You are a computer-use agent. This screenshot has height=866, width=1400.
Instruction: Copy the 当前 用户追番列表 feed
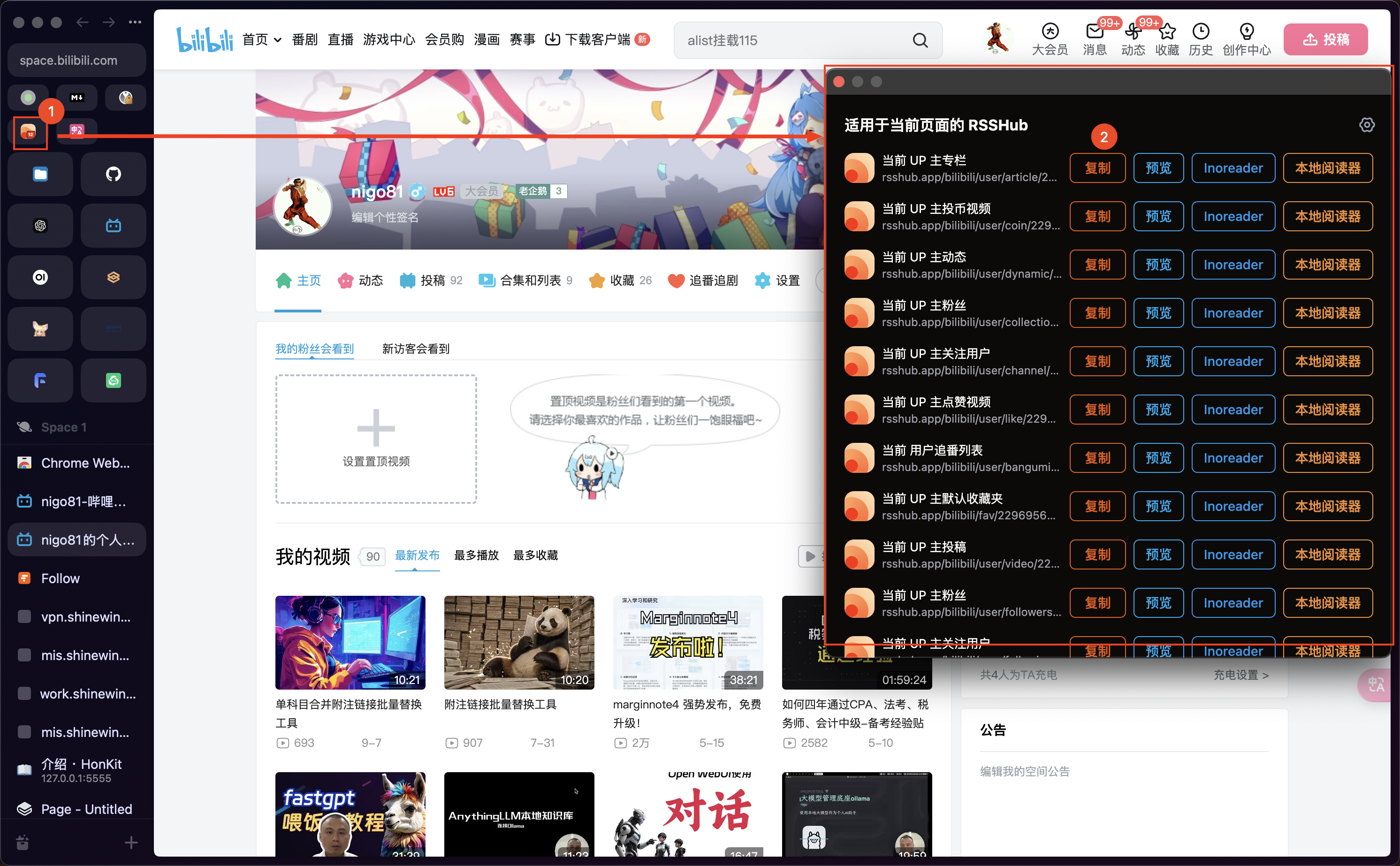coord(1097,458)
